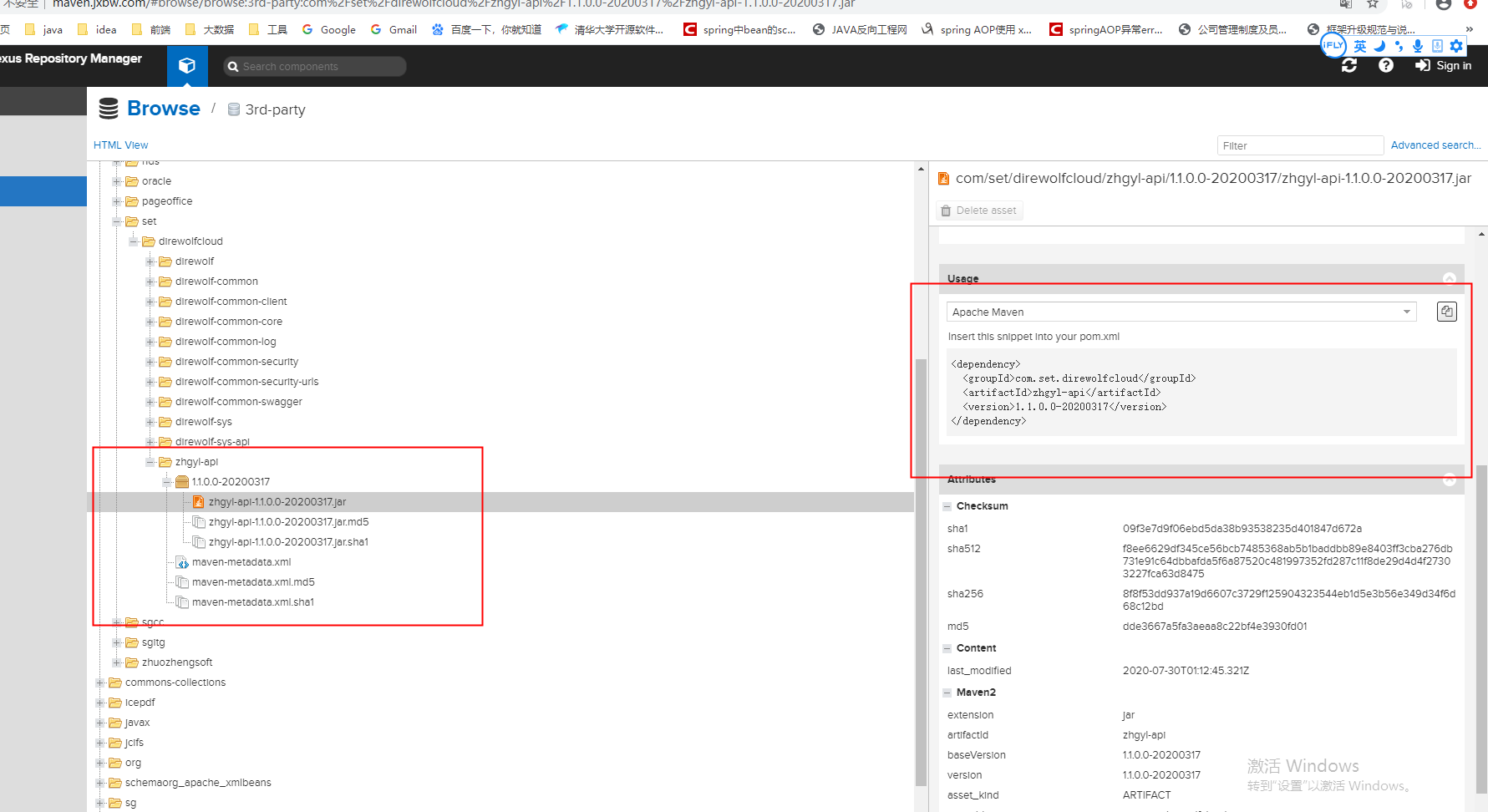The image size is (1488, 812).
Task: Show more bookmarks overflow chevron
Action: (x=1470, y=29)
